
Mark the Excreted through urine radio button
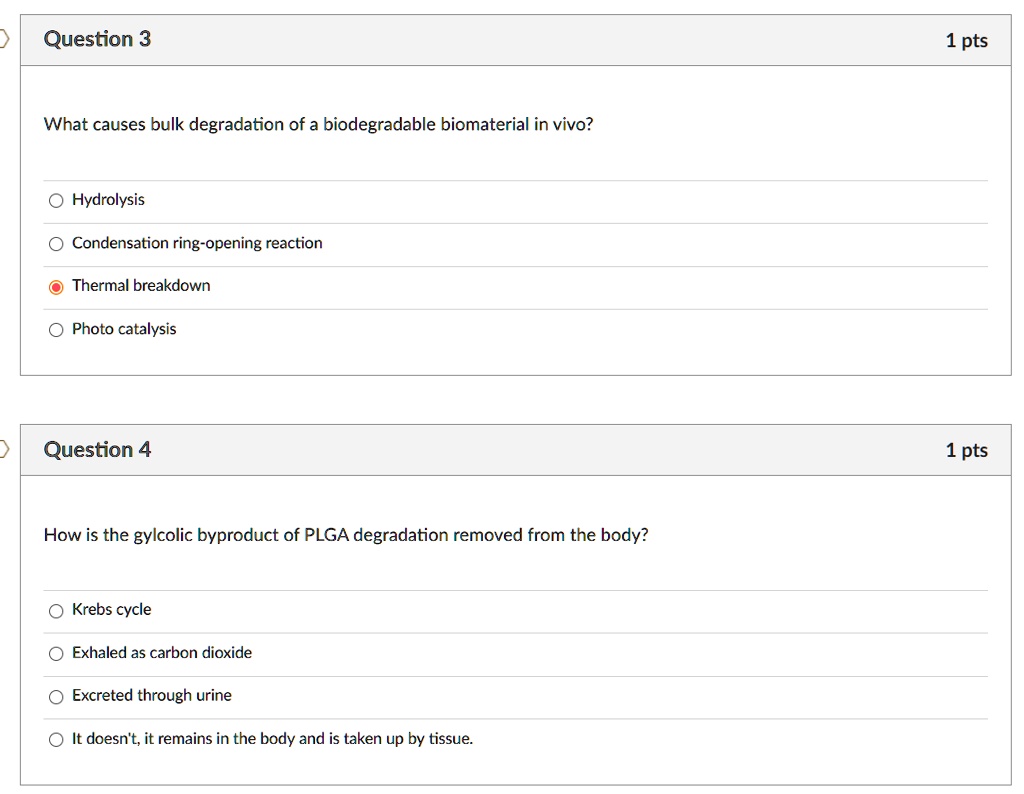pos(56,697)
